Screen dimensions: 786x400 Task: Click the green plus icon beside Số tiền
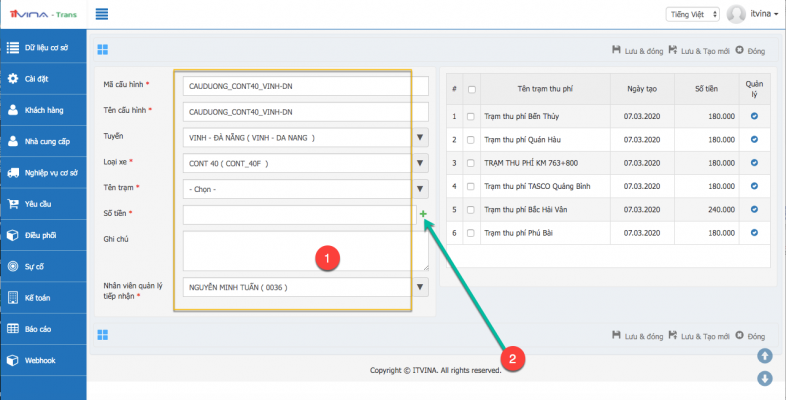point(423,214)
